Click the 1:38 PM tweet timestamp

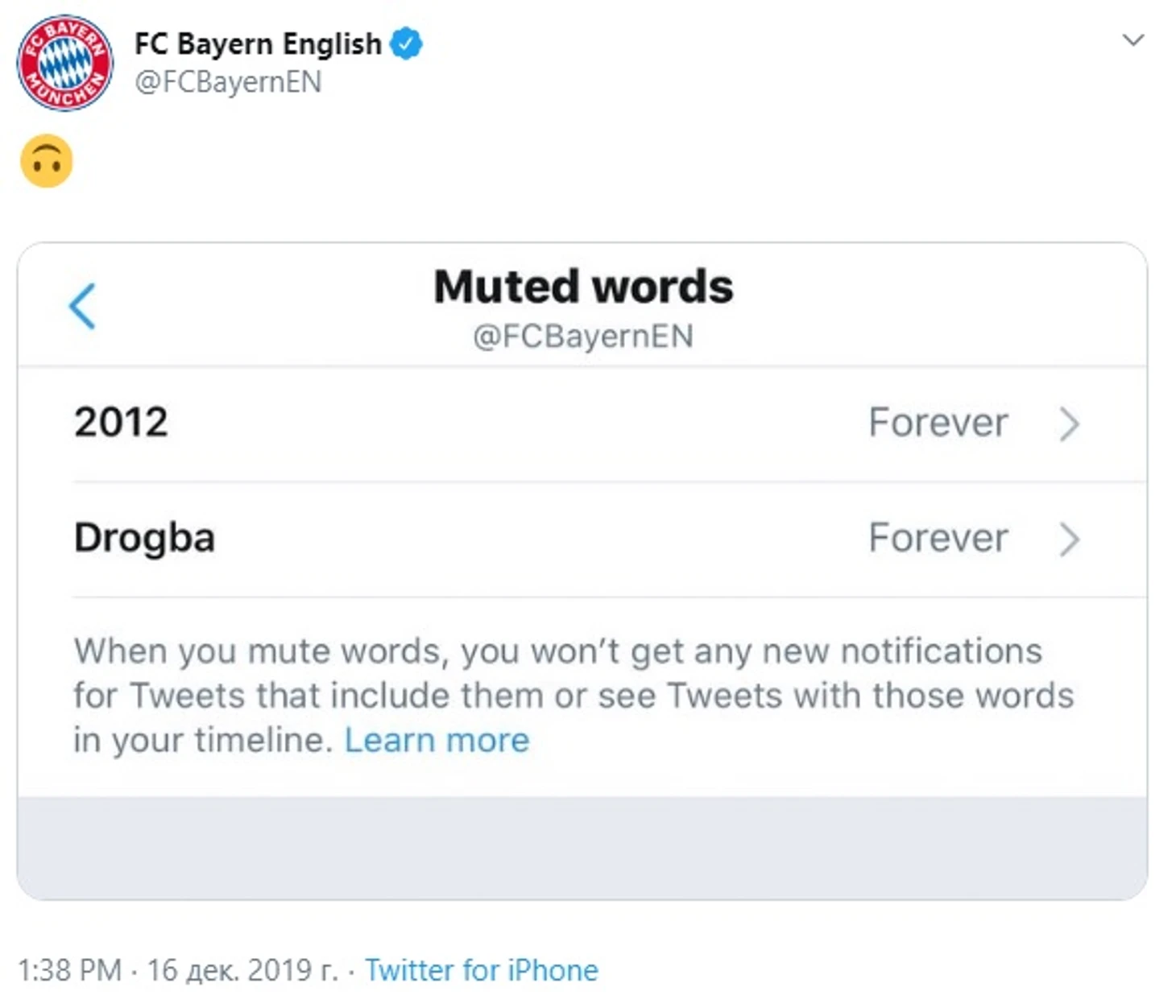69,970
